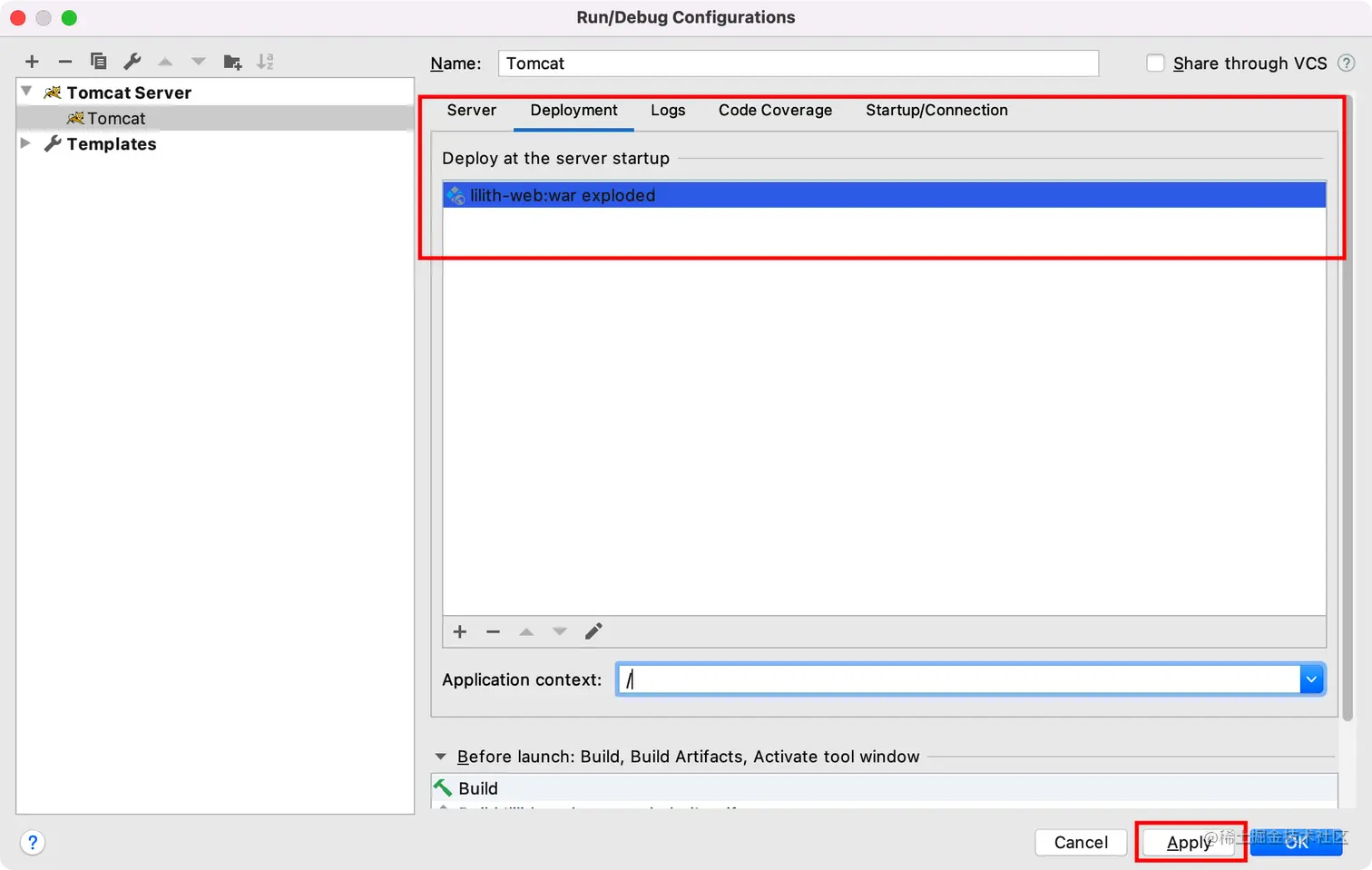Image resolution: width=1372 pixels, height=870 pixels.
Task: Open the help question mark at bottom left
Action: [x=33, y=843]
